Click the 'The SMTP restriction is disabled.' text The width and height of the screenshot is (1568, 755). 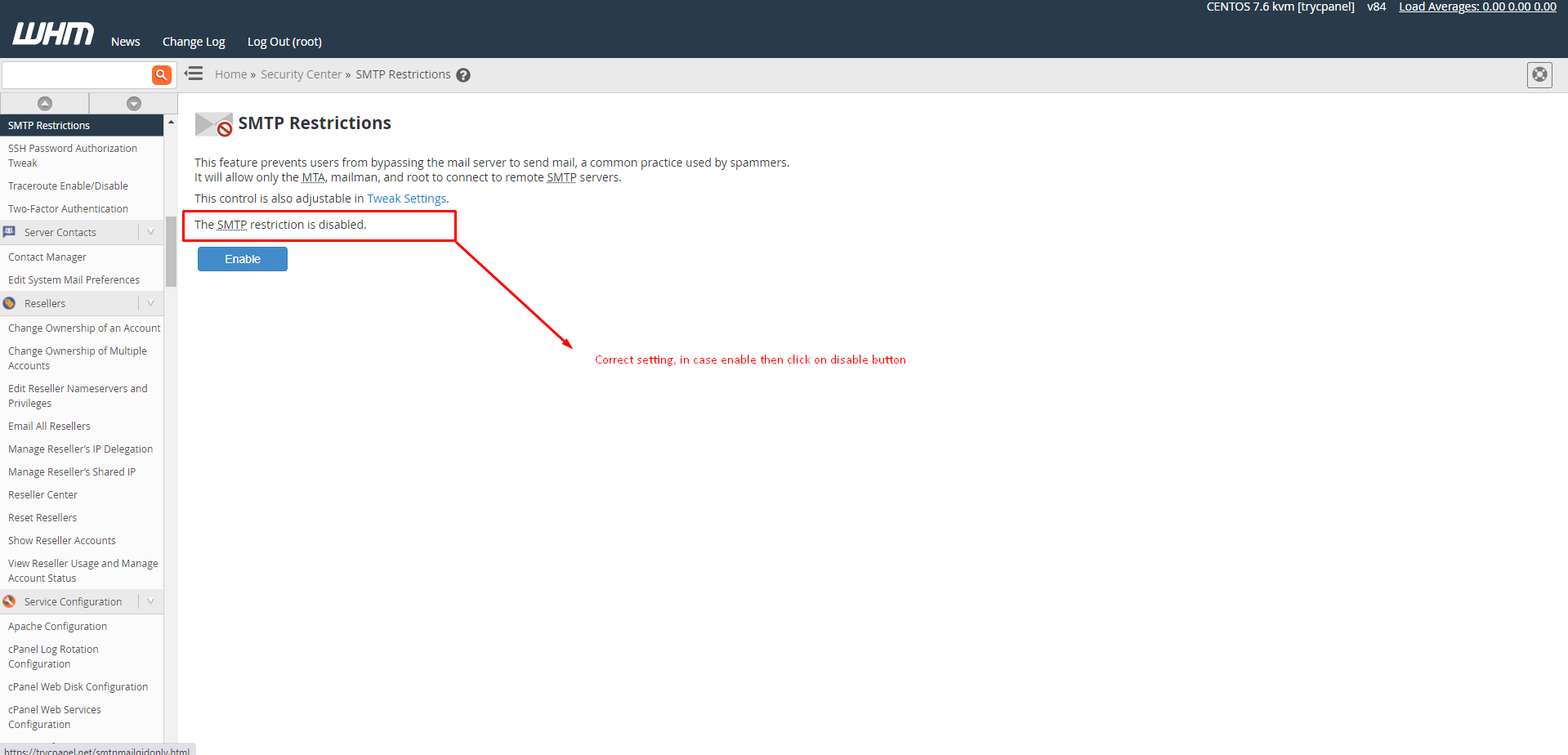click(280, 225)
